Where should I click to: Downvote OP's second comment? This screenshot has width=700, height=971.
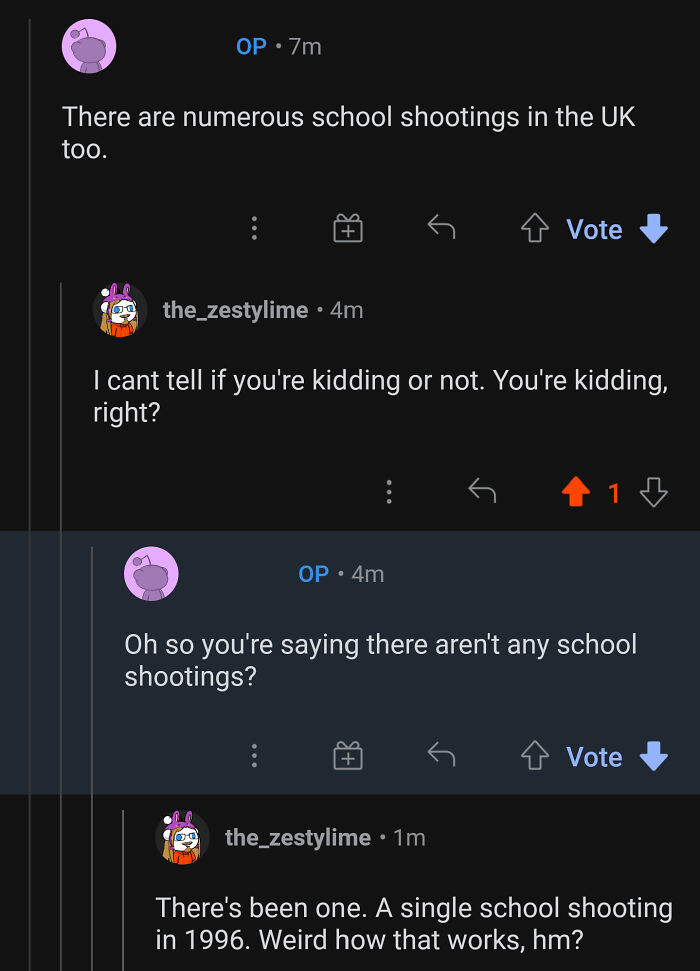[x=655, y=756]
